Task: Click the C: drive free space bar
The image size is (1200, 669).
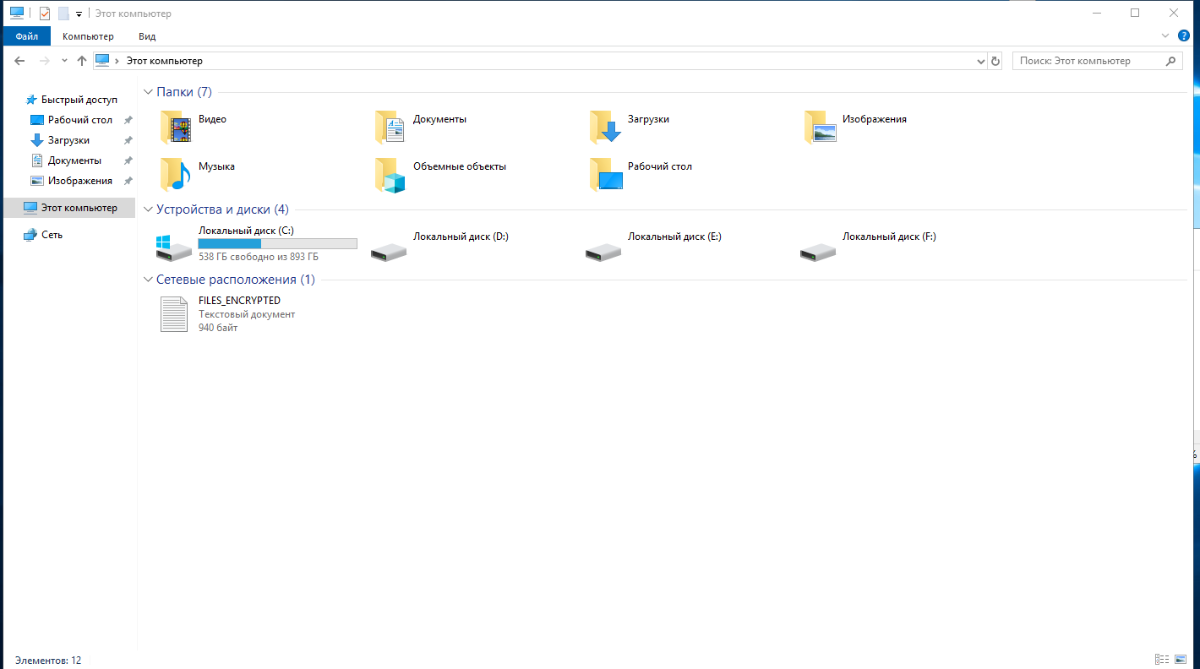Action: (277, 243)
